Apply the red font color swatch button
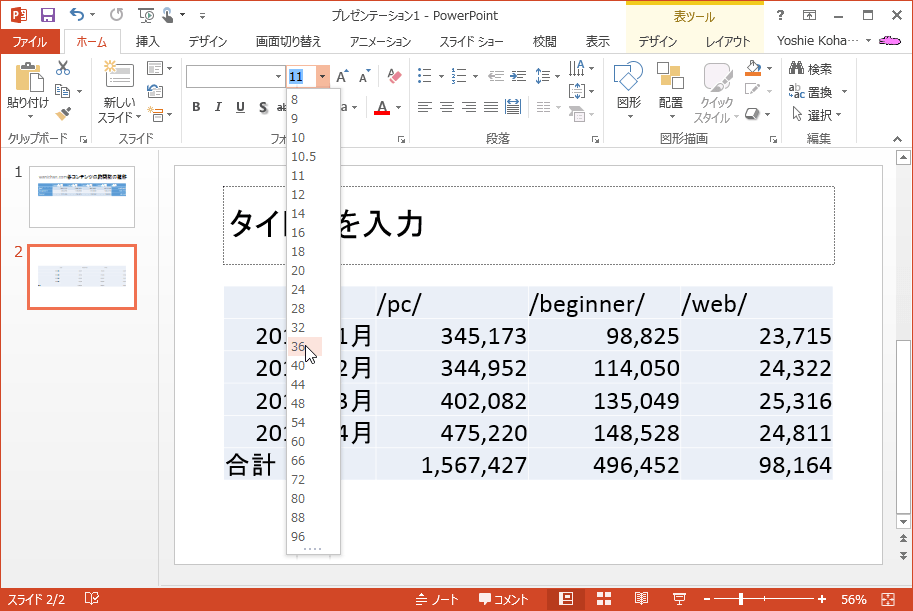 tap(382, 107)
